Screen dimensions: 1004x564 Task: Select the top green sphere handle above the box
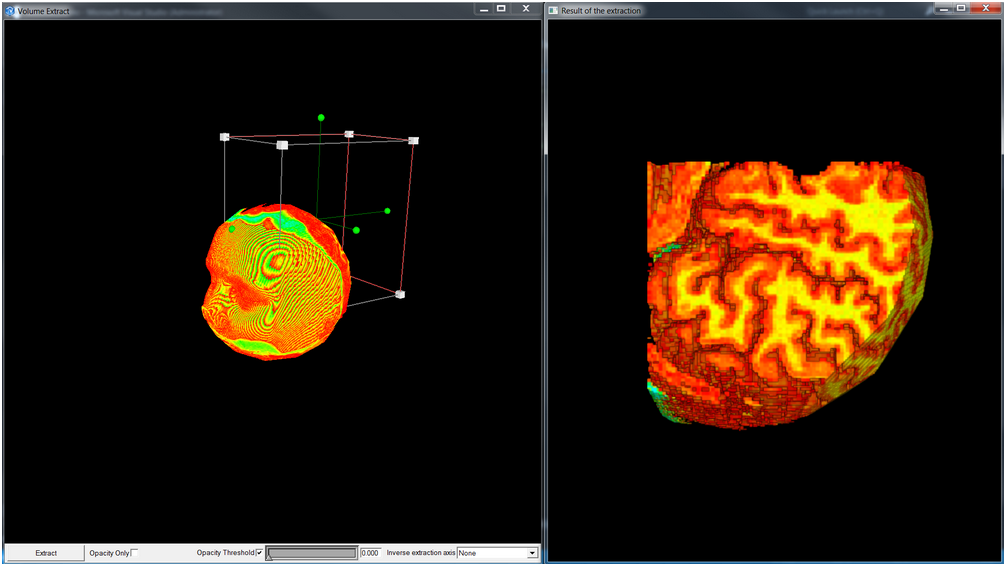point(321,118)
